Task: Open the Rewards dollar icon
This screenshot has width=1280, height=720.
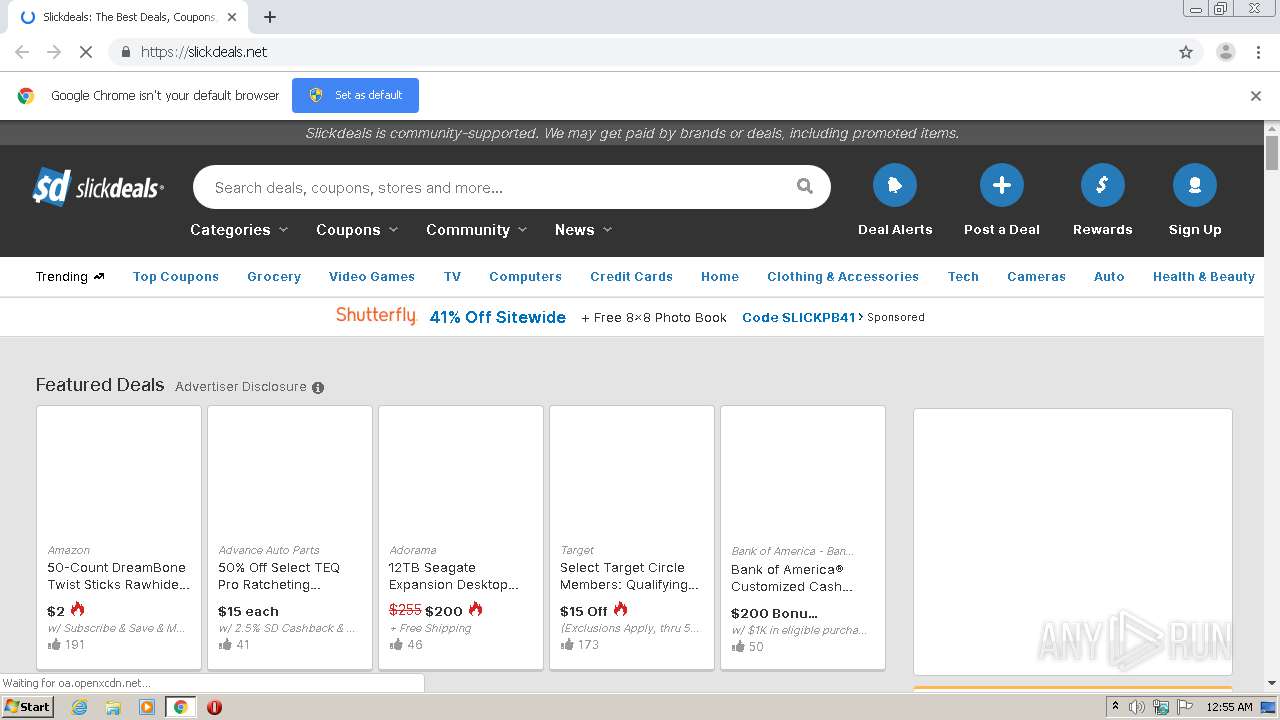Action: click(1102, 185)
